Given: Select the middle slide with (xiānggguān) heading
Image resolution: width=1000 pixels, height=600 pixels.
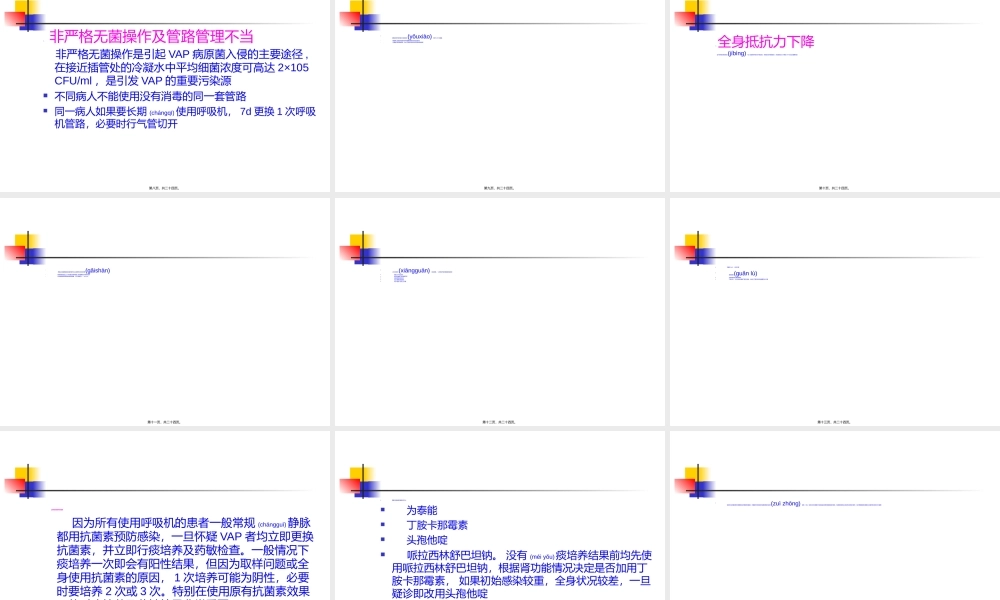Looking at the screenshot, I should pos(500,310).
